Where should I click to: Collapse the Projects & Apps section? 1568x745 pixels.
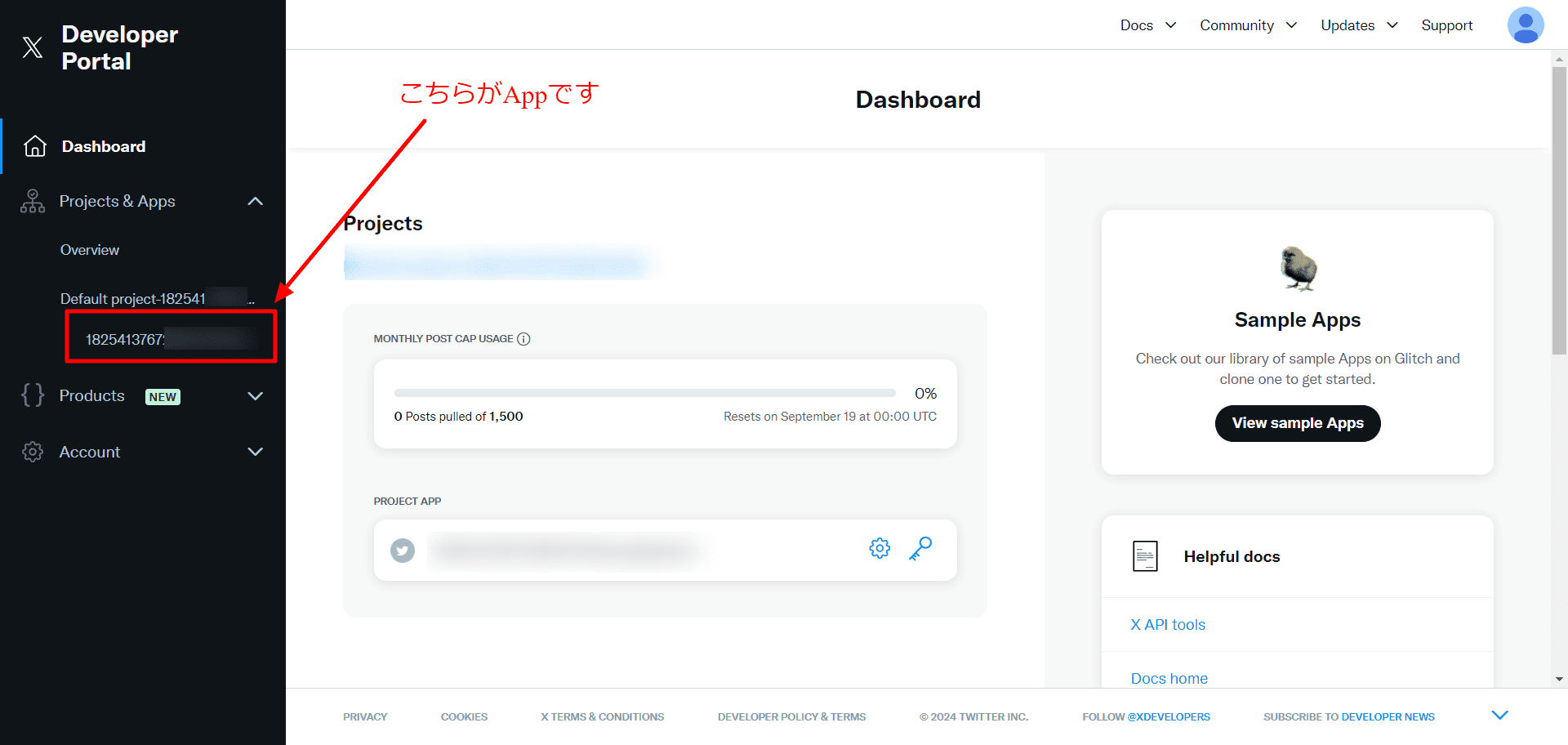click(255, 201)
